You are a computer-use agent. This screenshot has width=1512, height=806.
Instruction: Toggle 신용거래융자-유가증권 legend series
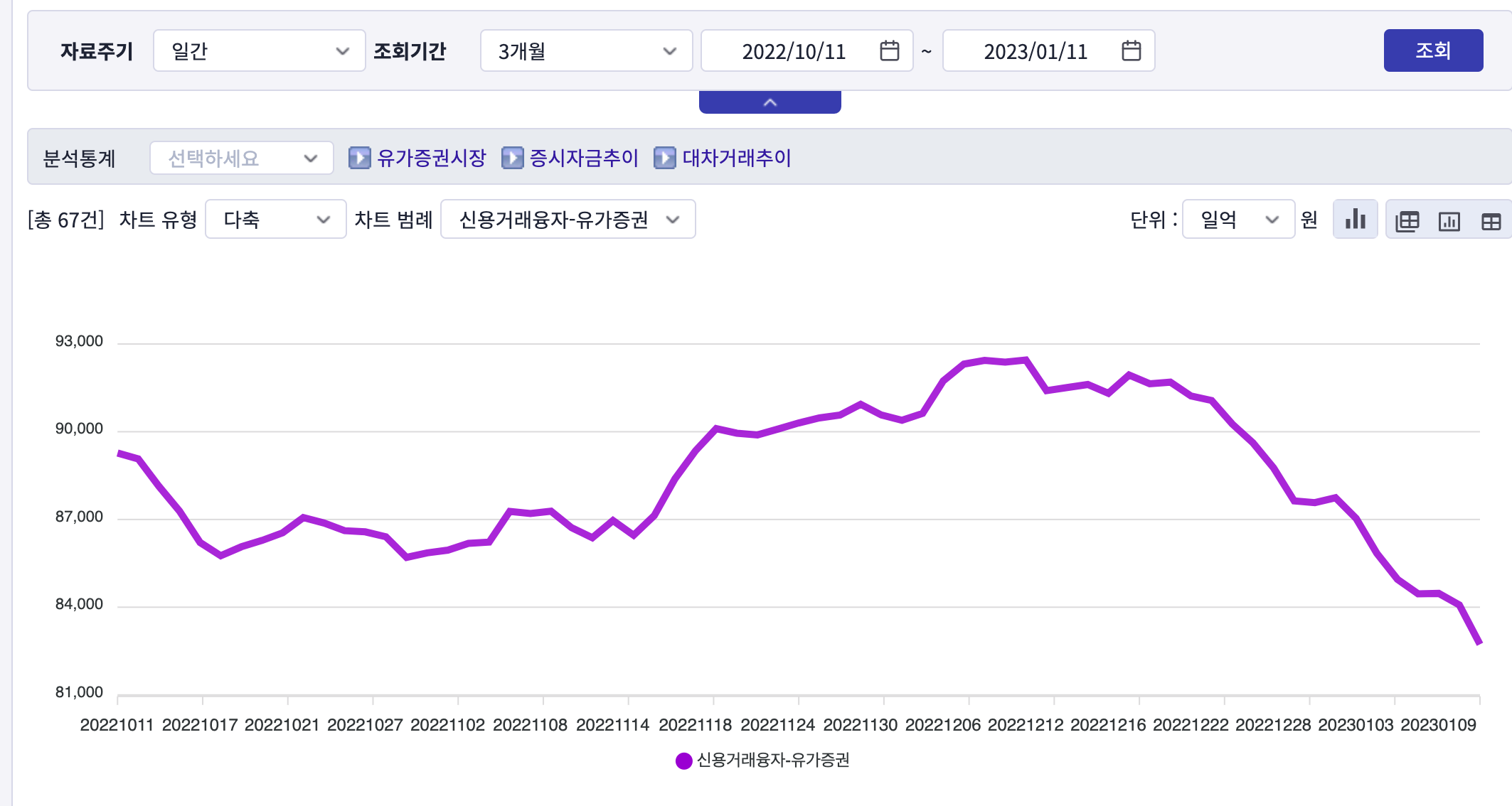[x=762, y=761]
